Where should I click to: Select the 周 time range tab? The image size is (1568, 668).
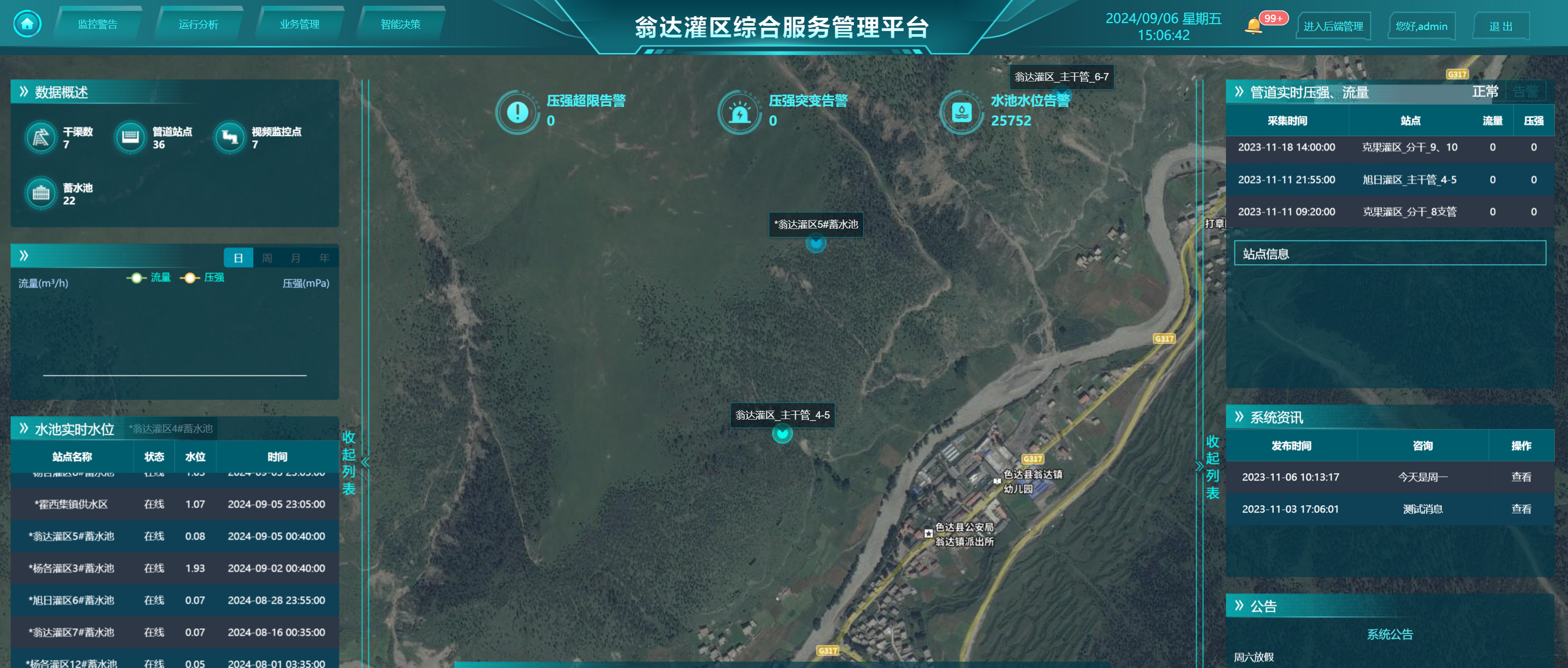pyautogui.click(x=267, y=258)
